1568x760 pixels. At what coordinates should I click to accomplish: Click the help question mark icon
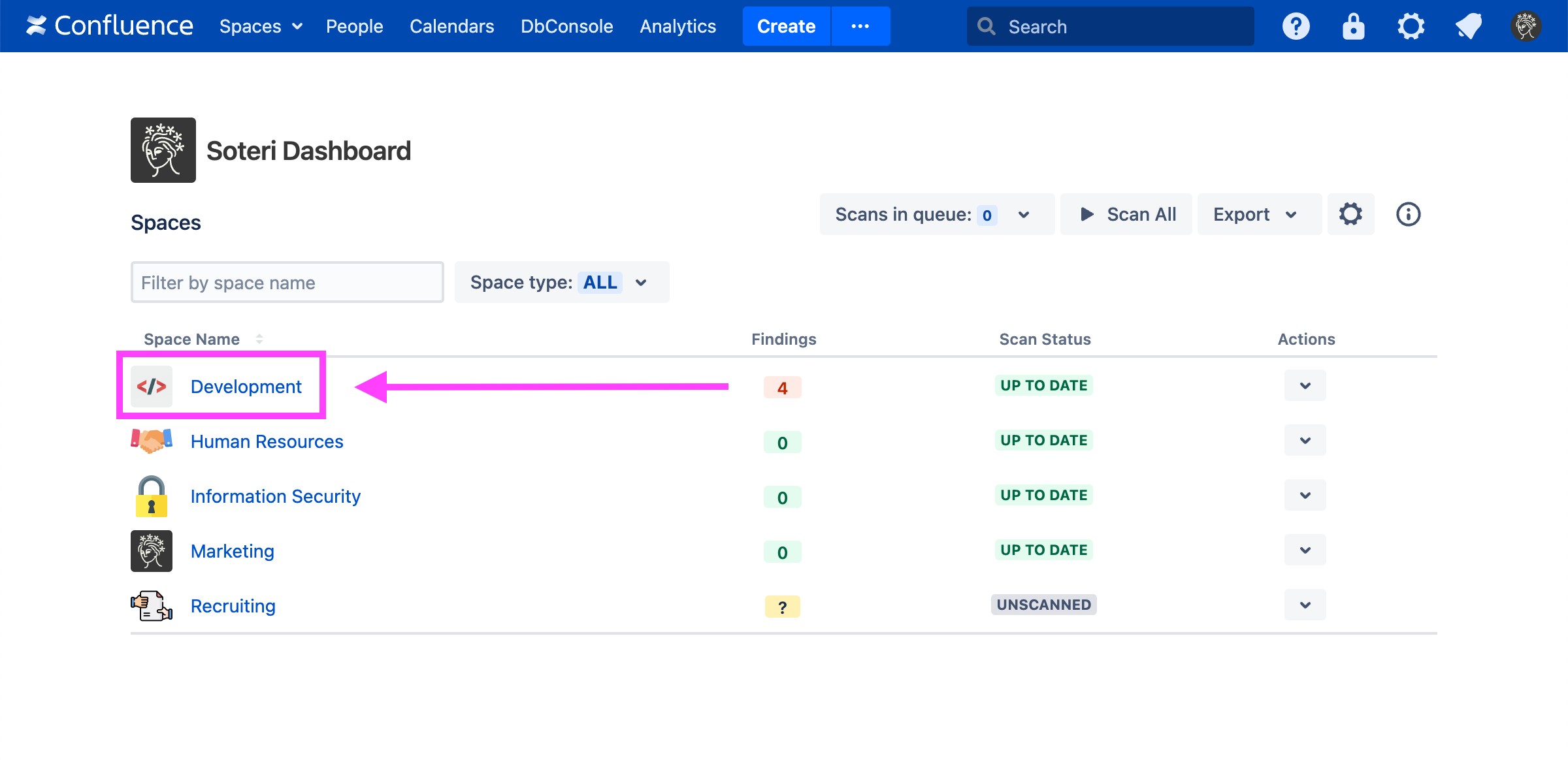point(1296,27)
